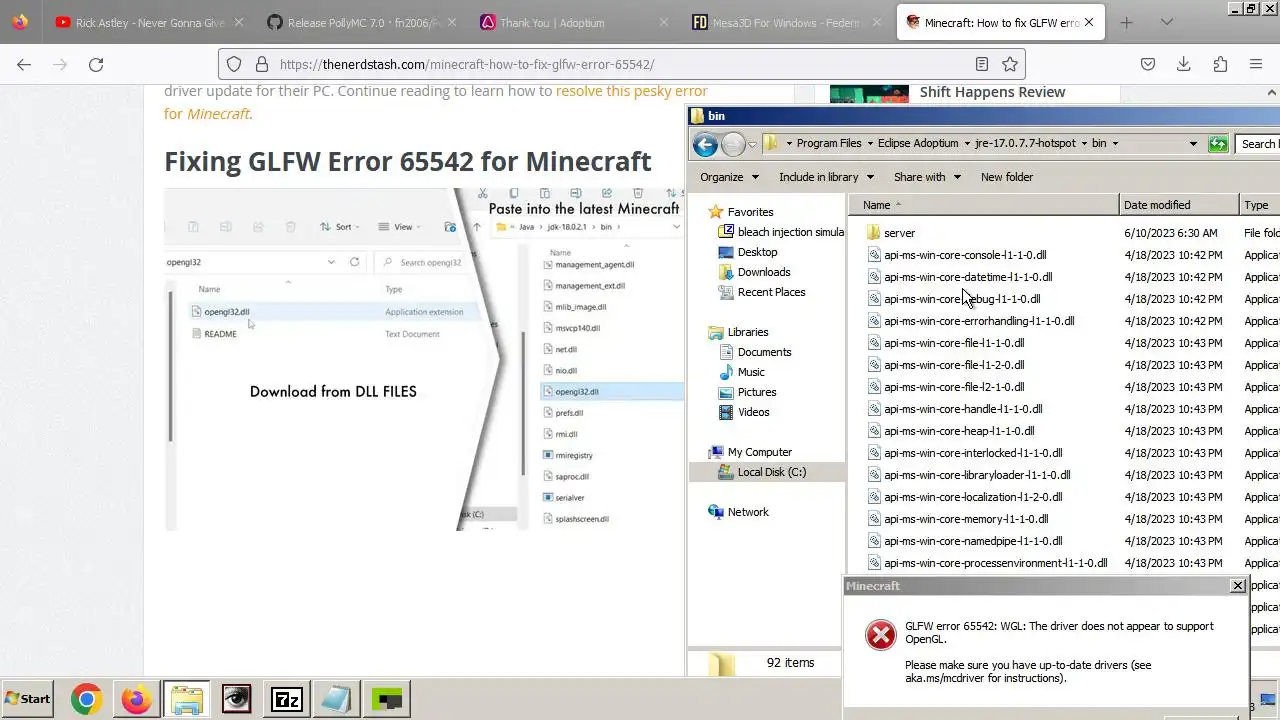Open Downloads in Favorites
Screen dimensions: 1280x720
click(764, 272)
